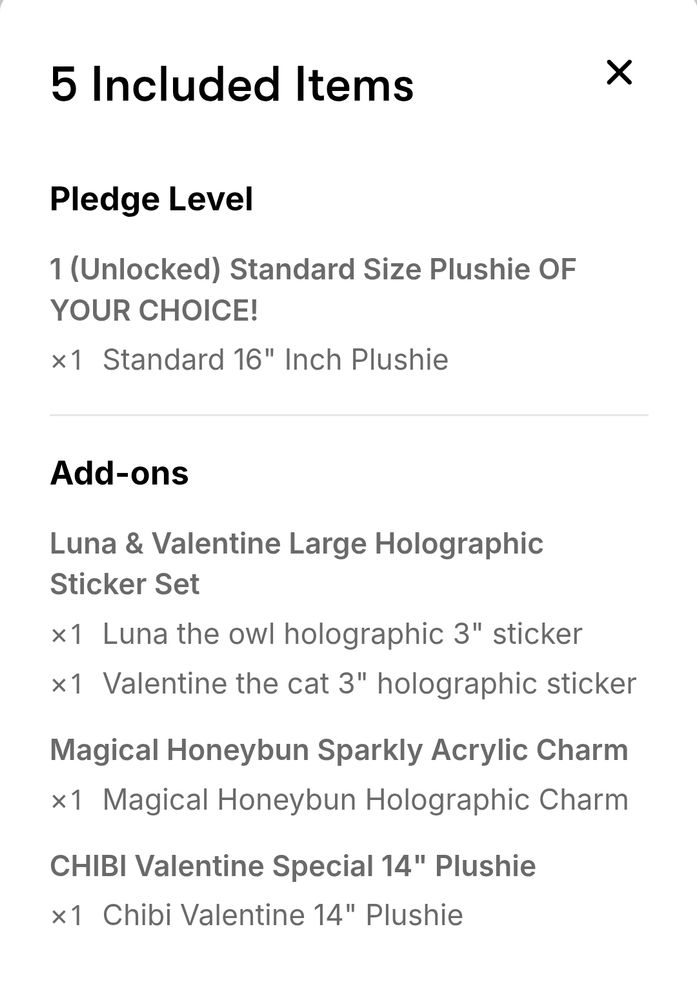The image size is (697, 1000).
Task: Select the Pledge Level heading
Action: tap(152, 200)
